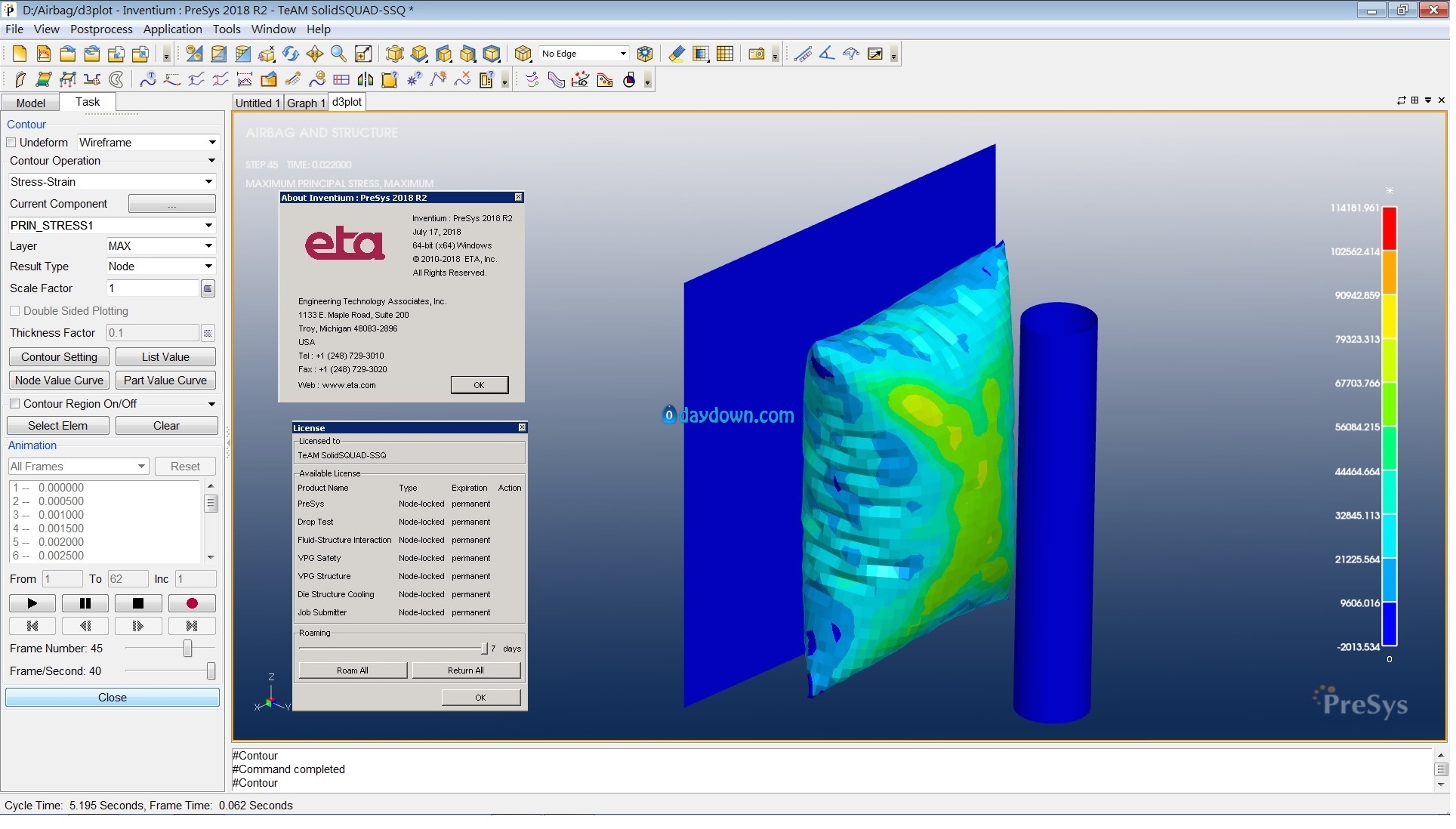Viewport: 1456px width, 829px height.
Task: Toggle the Double Sided Plotting checkbox
Action: (14, 311)
